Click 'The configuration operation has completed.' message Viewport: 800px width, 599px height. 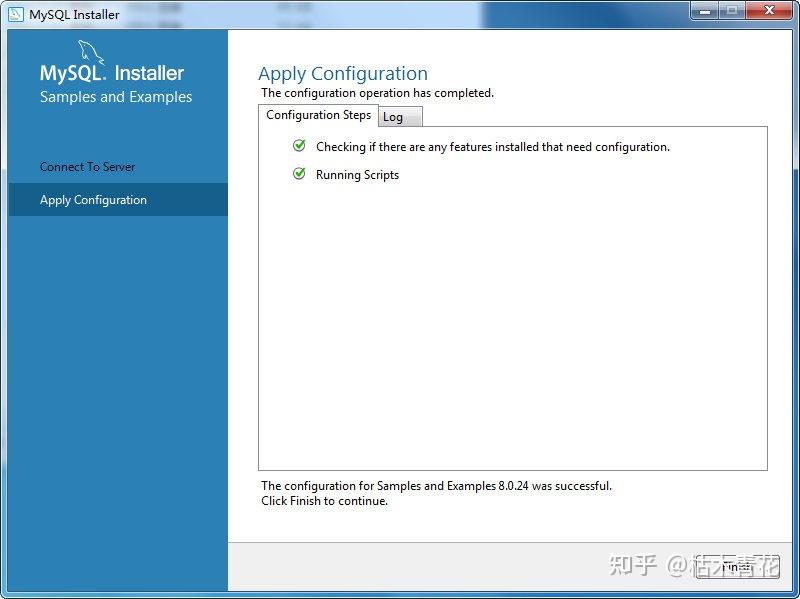pyautogui.click(x=378, y=93)
